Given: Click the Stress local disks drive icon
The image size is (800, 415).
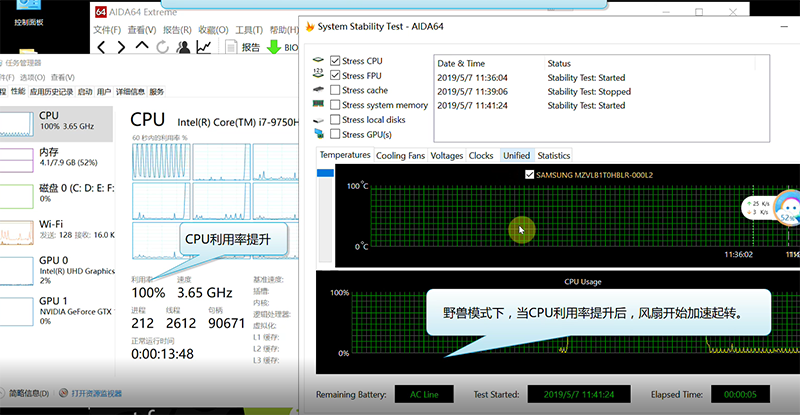Looking at the screenshot, I should [x=318, y=120].
